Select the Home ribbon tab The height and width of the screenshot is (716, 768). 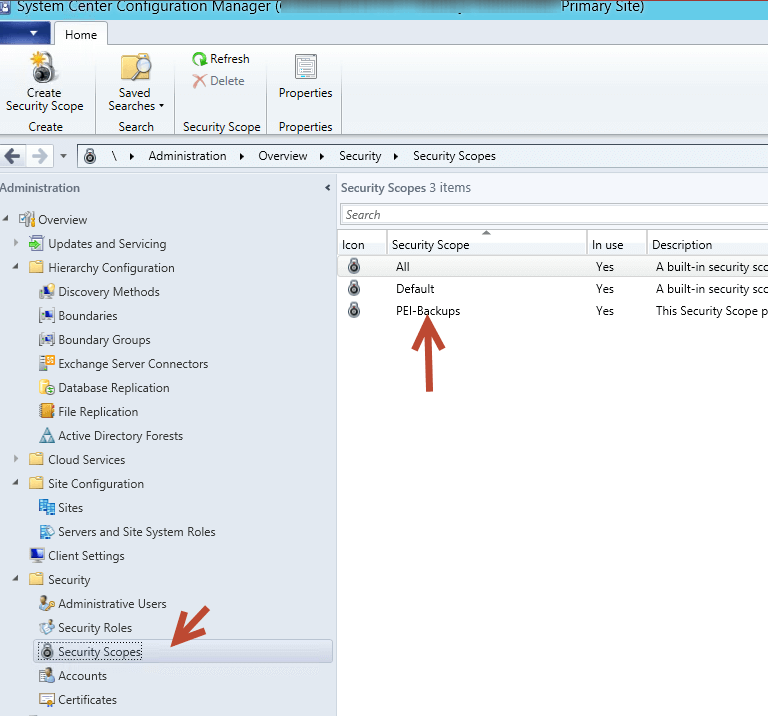[81, 34]
